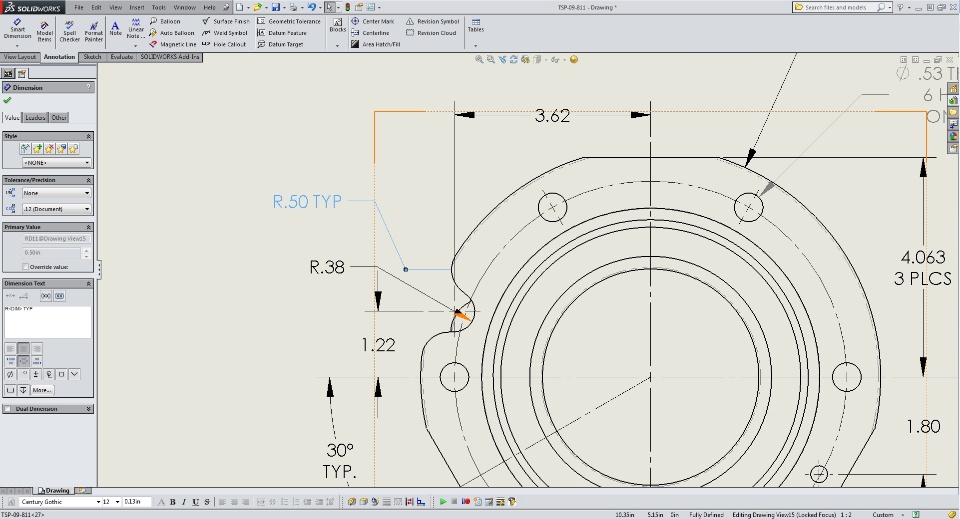Run the Spell Checker
This screenshot has width=960, height=519.
(69, 33)
